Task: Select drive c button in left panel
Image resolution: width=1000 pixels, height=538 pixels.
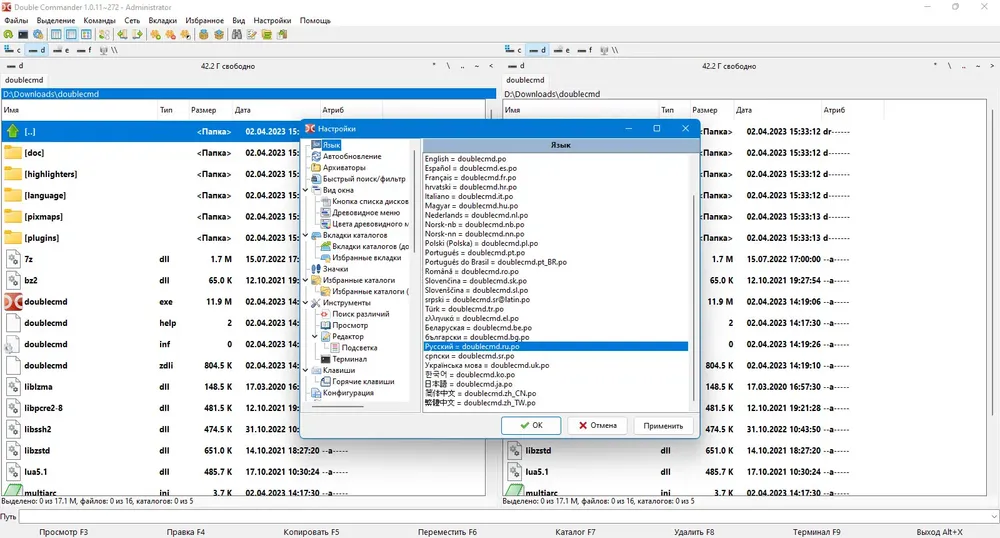Action: (x=13, y=50)
